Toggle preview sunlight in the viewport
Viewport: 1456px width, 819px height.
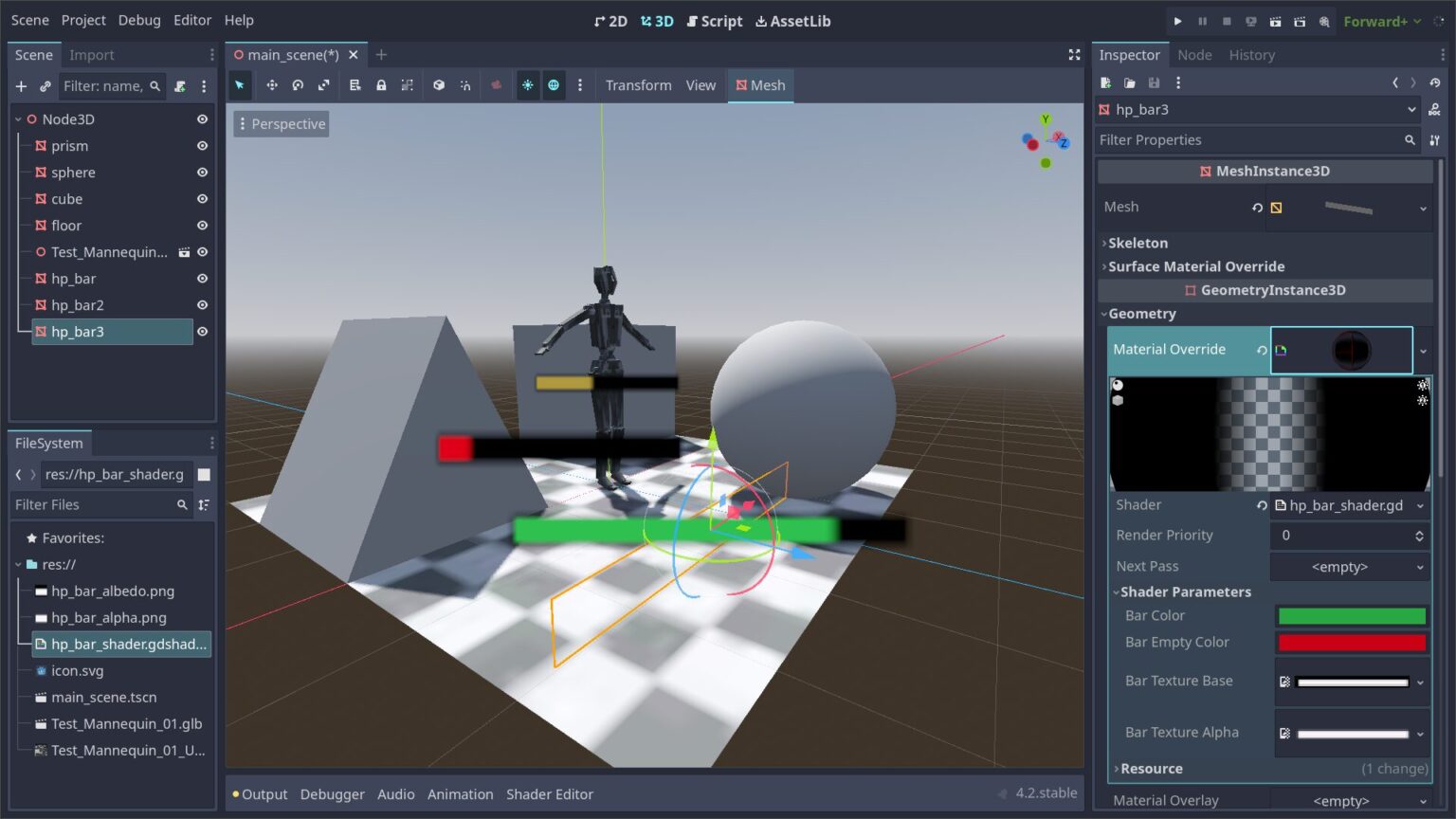(x=528, y=85)
